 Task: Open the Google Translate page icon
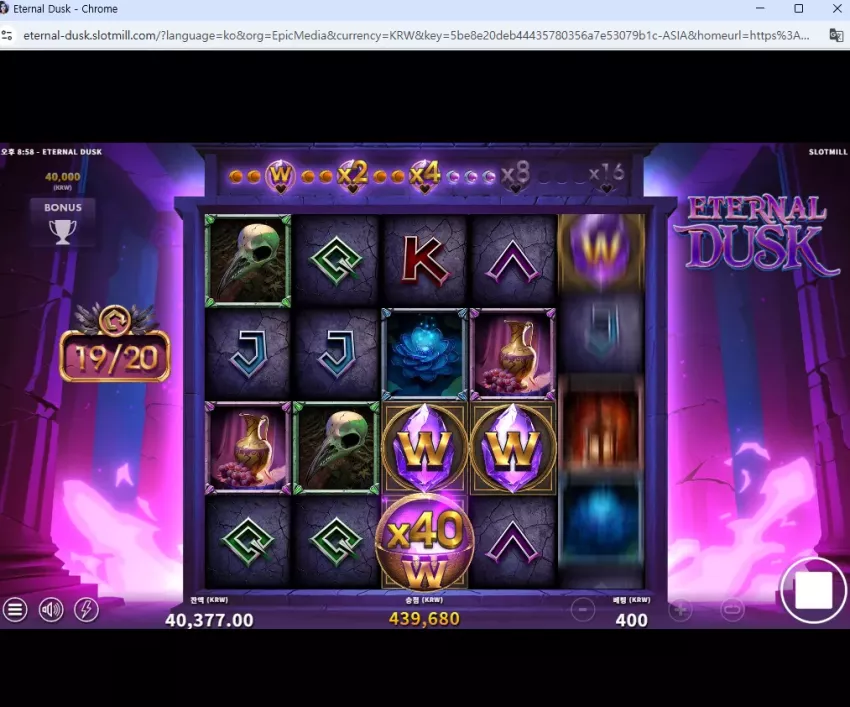click(x=836, y=35)
